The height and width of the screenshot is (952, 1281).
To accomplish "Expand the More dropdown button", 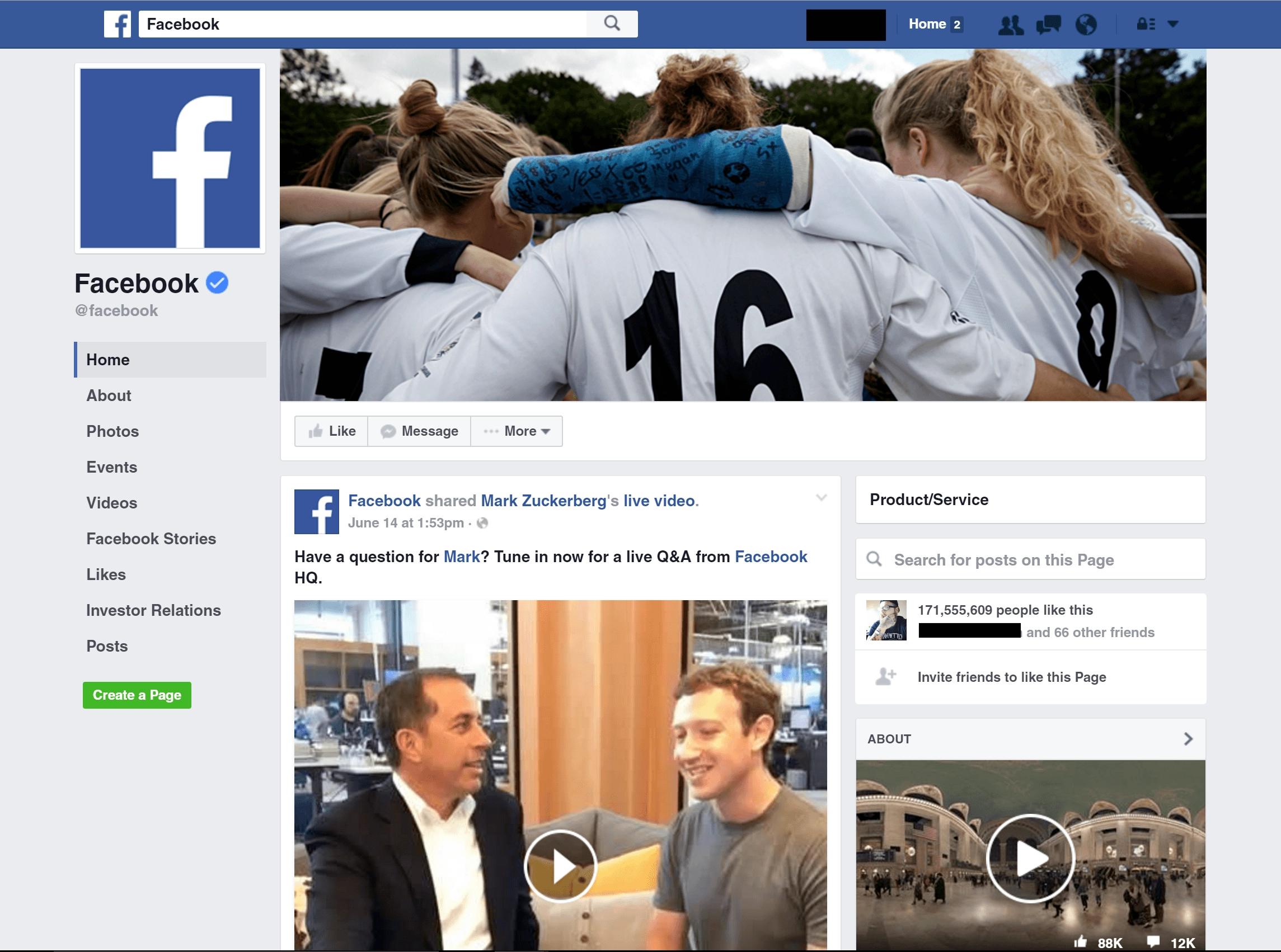I will coord(517,431).
